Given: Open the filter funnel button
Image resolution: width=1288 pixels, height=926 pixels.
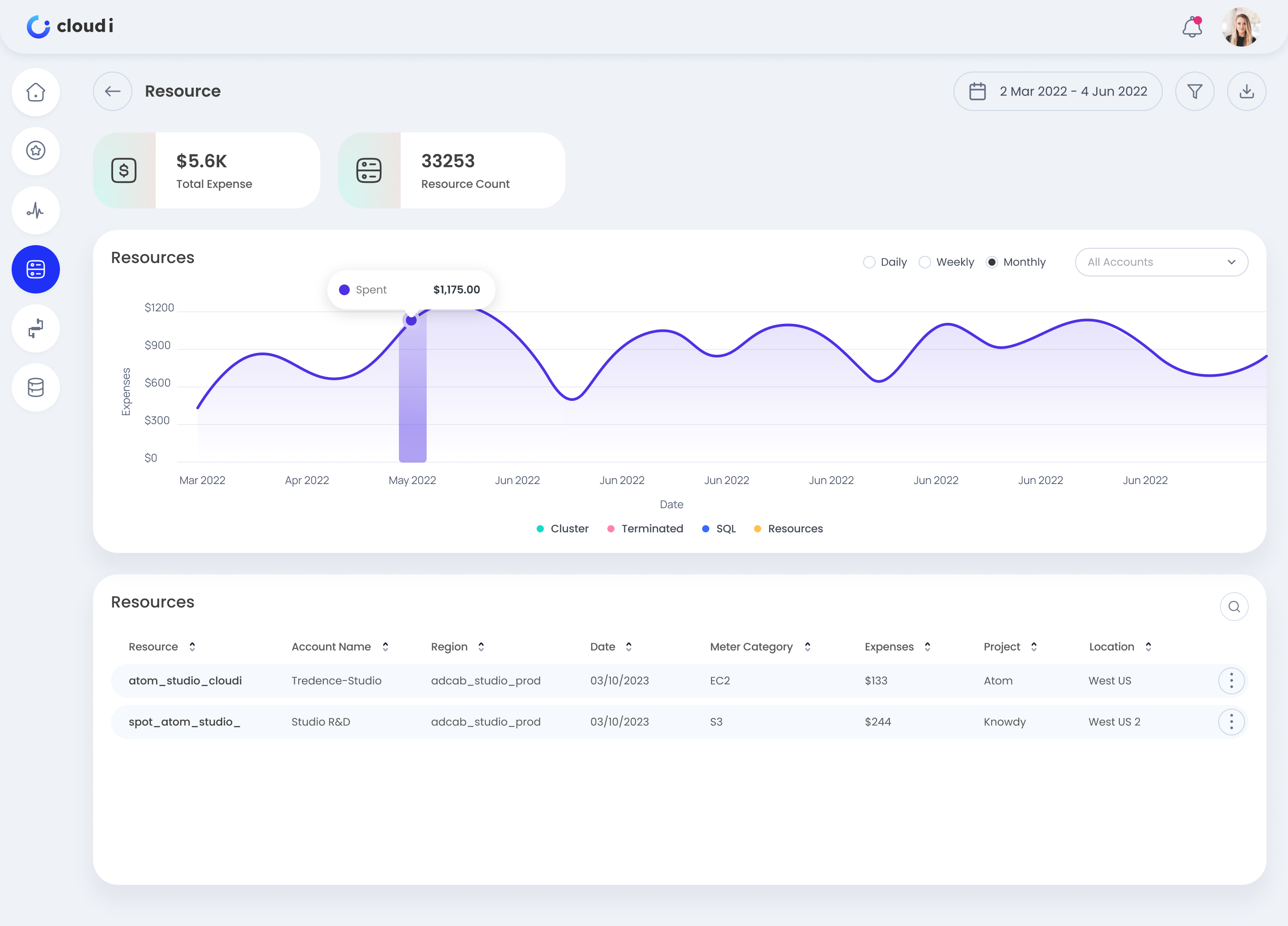Looking at the screenshot, I should click(1195, 91).
